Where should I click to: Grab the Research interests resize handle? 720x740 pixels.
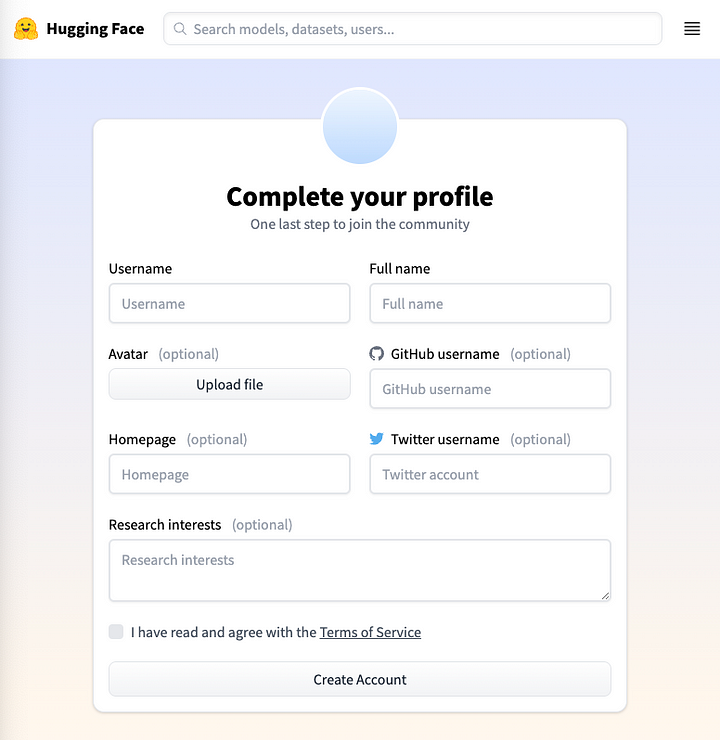pyautogui.click(x=604, y=595)
